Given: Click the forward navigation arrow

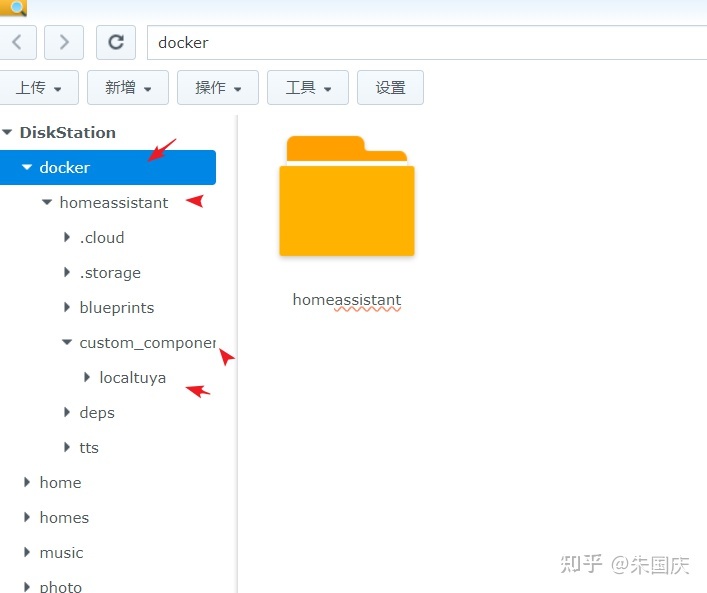Looking at the screenshot, I should coord(64,42).
